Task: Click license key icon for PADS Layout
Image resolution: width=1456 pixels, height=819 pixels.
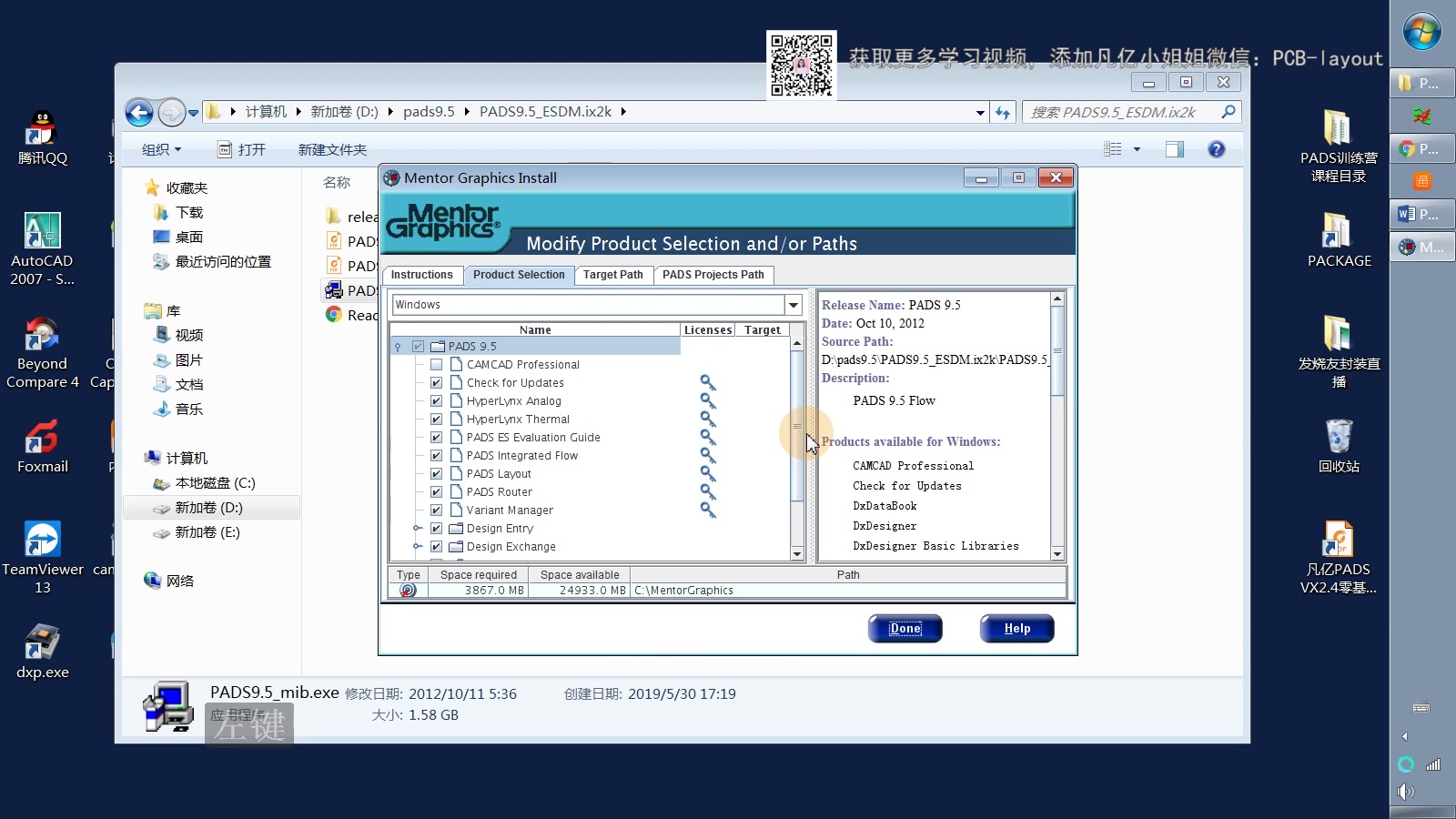Action: point(707,474)
